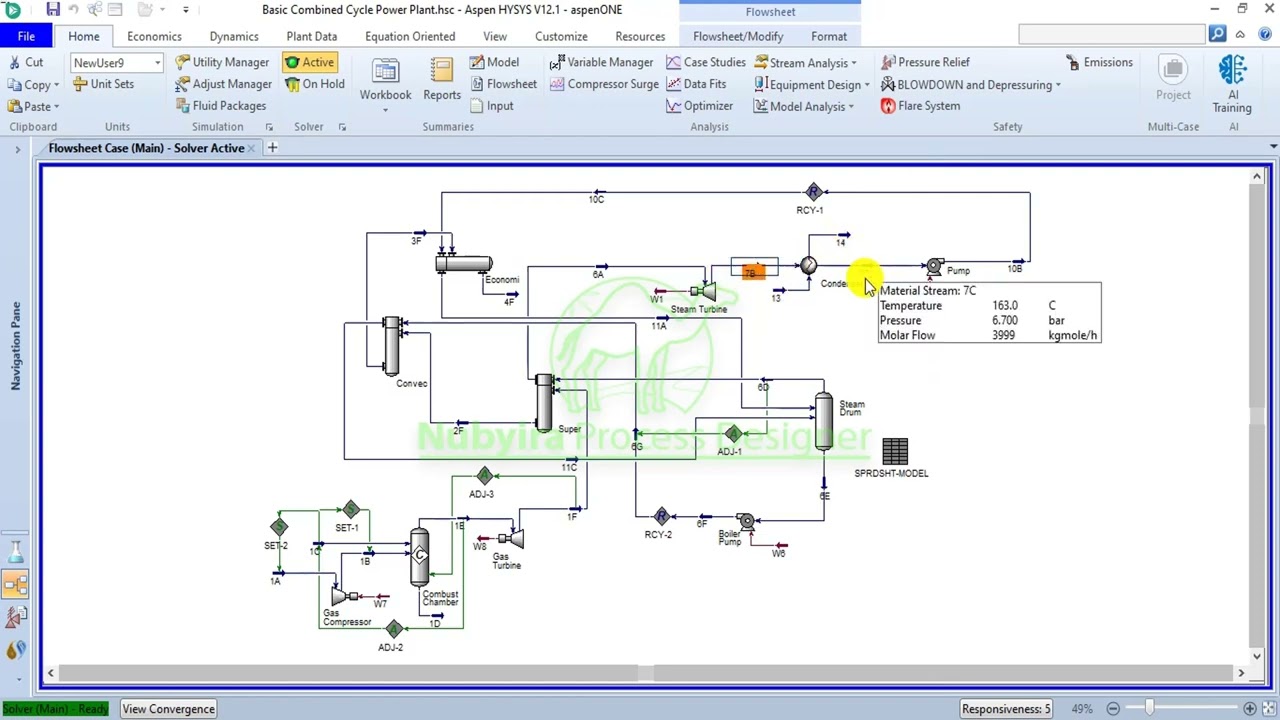Viewport: 1280px width, 720px height.
Task: Click the Cut command
Action: coord(26,62)
